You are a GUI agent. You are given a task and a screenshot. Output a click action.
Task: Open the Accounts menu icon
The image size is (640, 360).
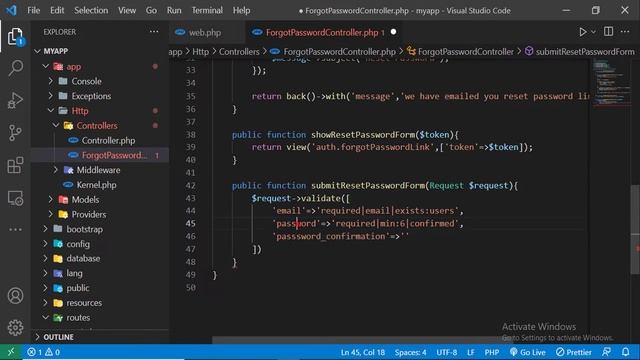(16, 296)
